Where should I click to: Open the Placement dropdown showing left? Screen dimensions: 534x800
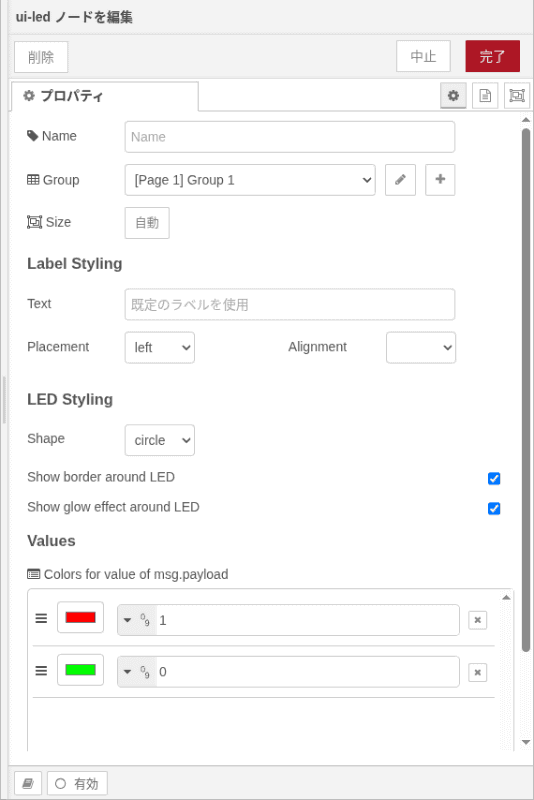coord(160,347)
